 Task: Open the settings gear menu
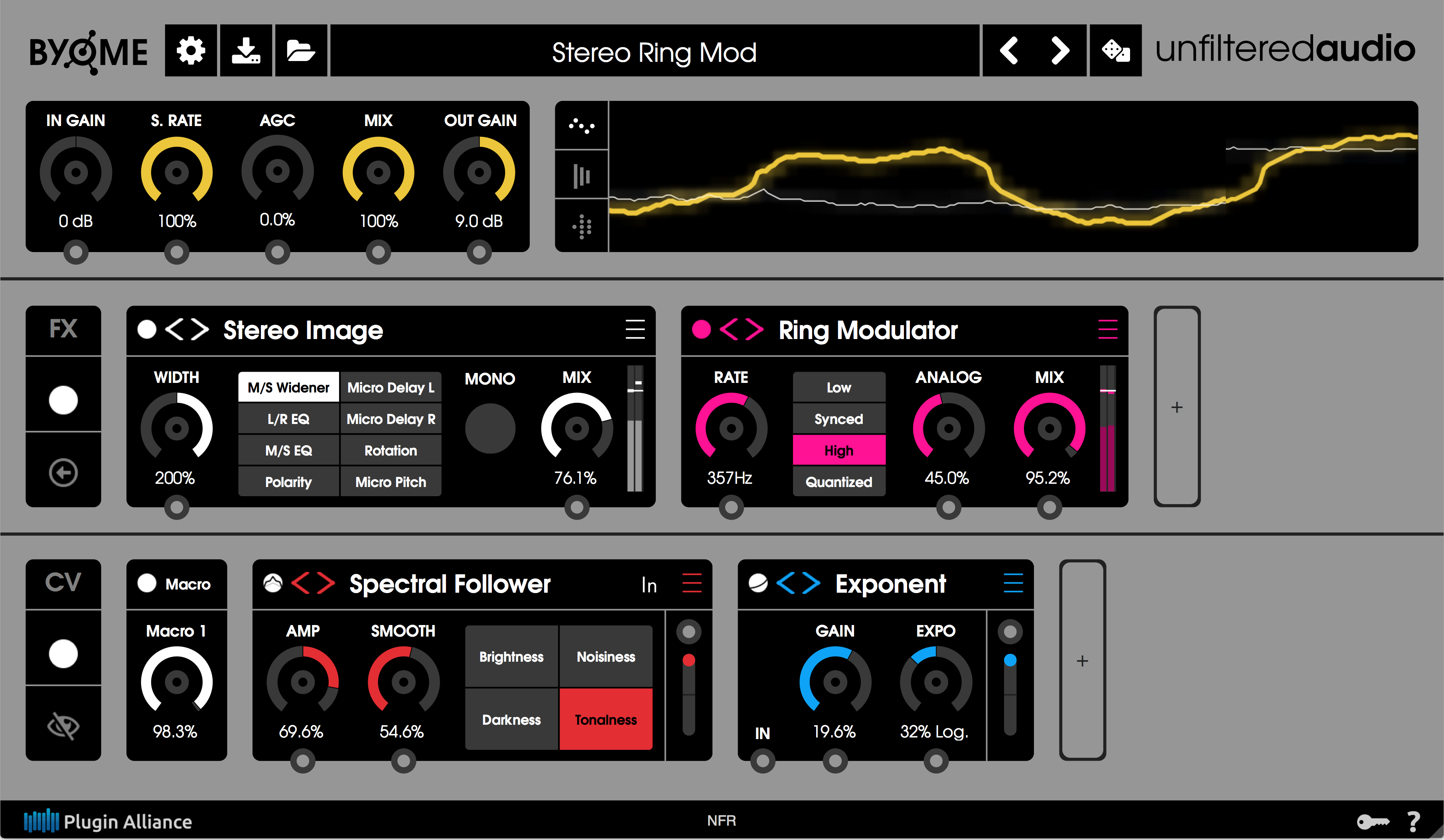(x=191, y=50)
